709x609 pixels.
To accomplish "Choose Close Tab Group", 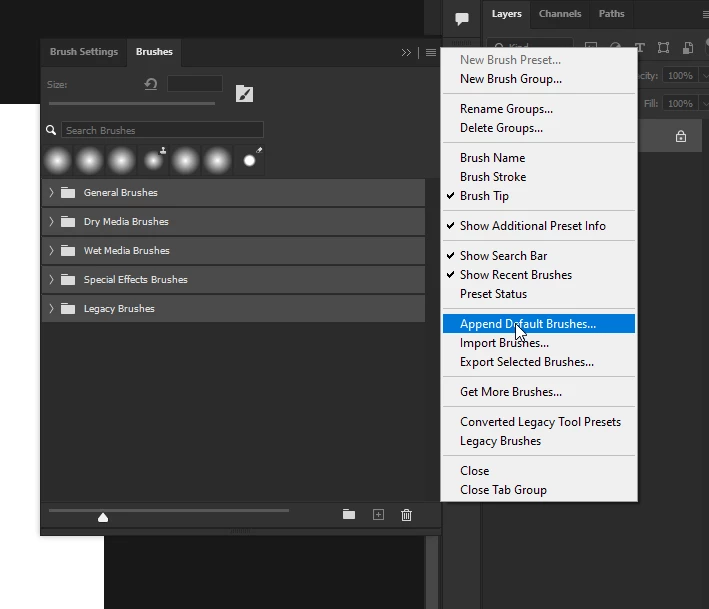I will click(539, 490).
